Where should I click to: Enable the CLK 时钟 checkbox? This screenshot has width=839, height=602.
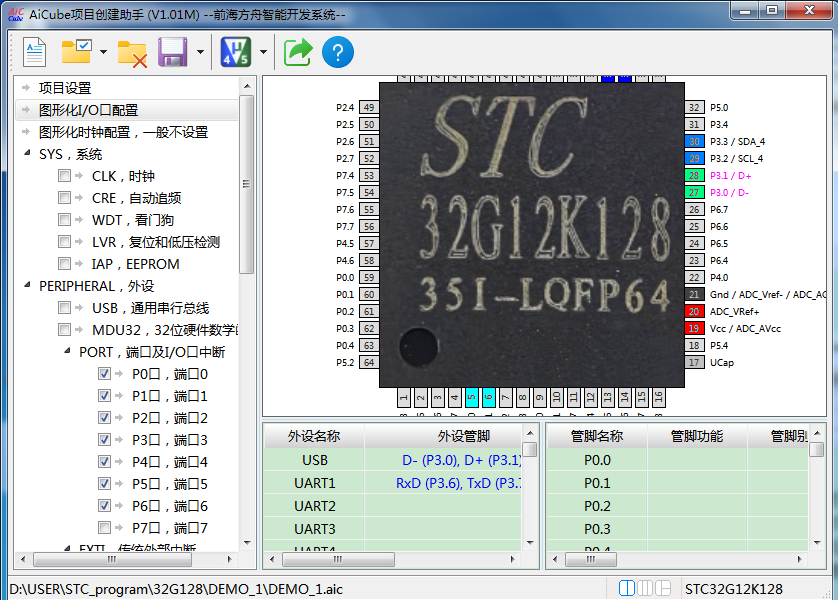(64, 176)
